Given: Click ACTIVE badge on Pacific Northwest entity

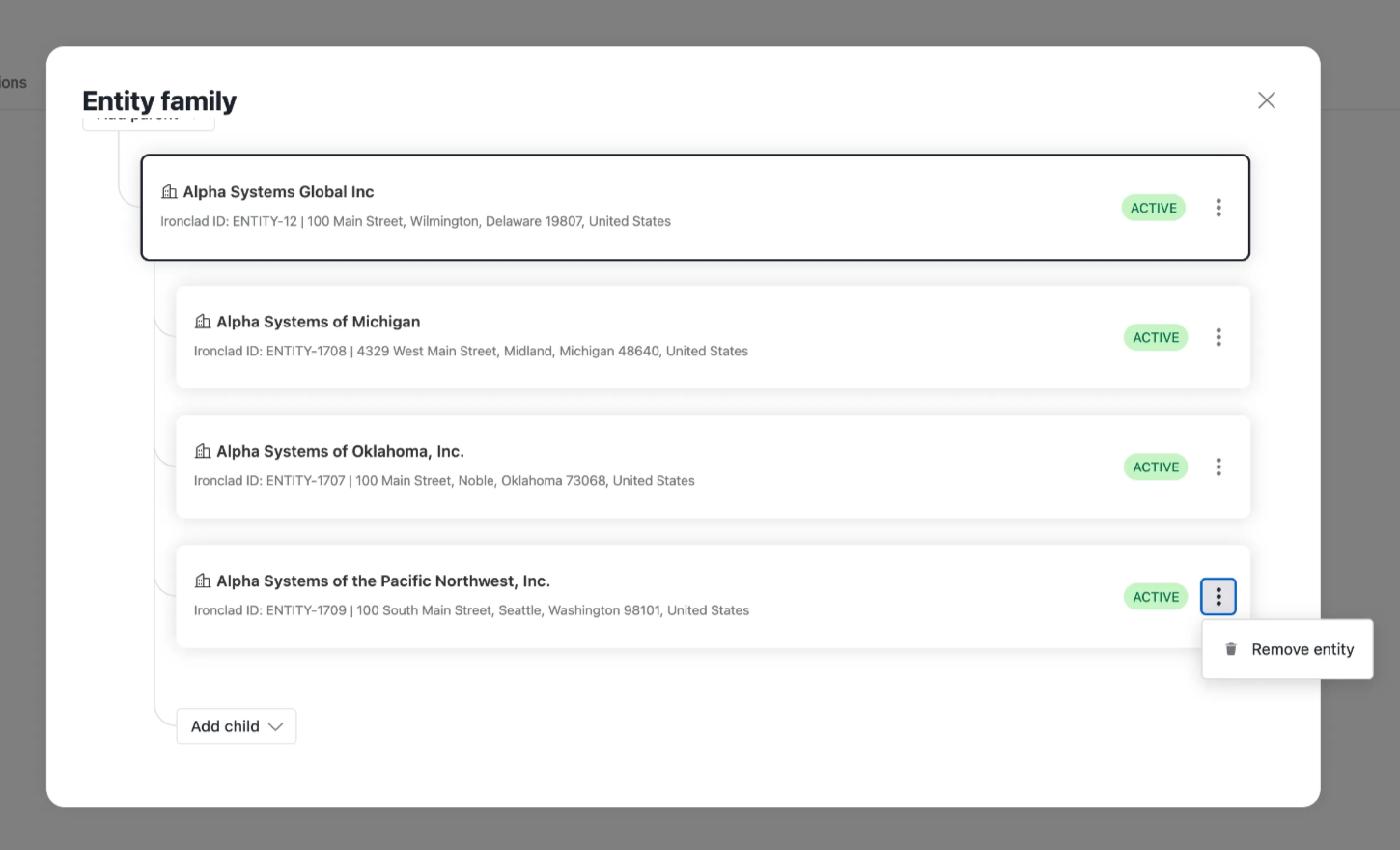Looking at the screenshot, I should (1156, 597).
